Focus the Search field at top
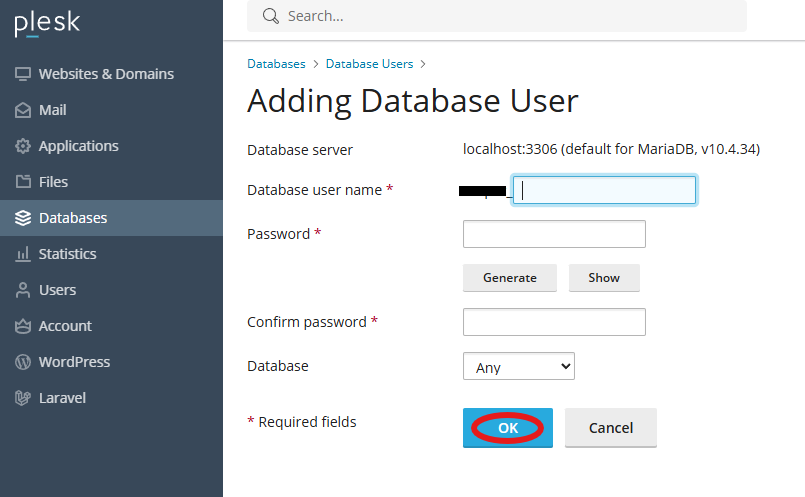This screenshot has width=805, height=497. (x=497, y=16)
